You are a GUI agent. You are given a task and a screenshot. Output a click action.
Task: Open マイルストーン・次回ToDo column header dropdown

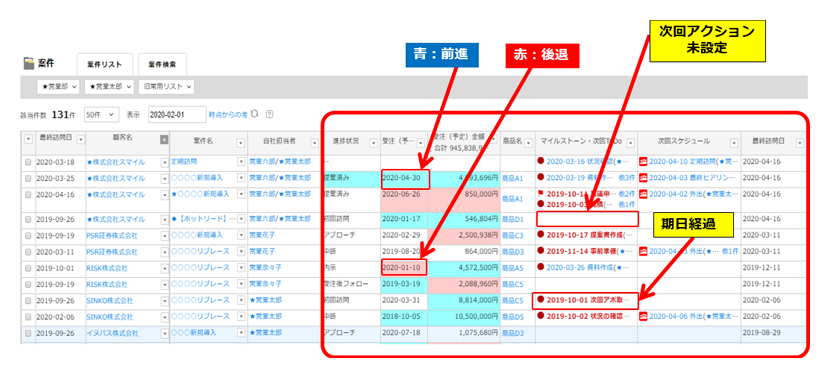click(630, 143)
